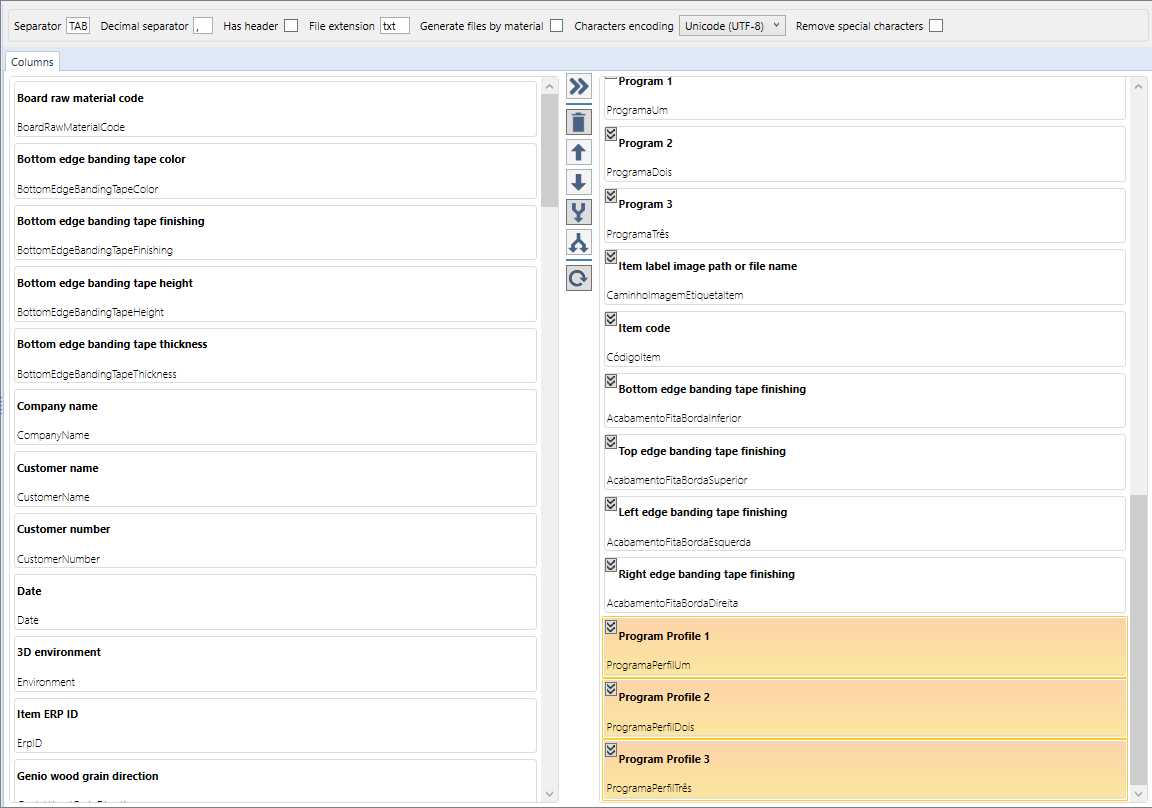Viewport: 1152px width, 808px height.
Task: Open the Characters encoding dropdown
Action: click(x=732, y=26)
